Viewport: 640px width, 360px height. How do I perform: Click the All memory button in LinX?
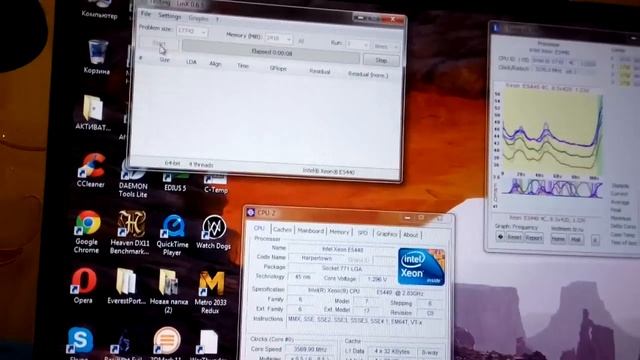301,41
